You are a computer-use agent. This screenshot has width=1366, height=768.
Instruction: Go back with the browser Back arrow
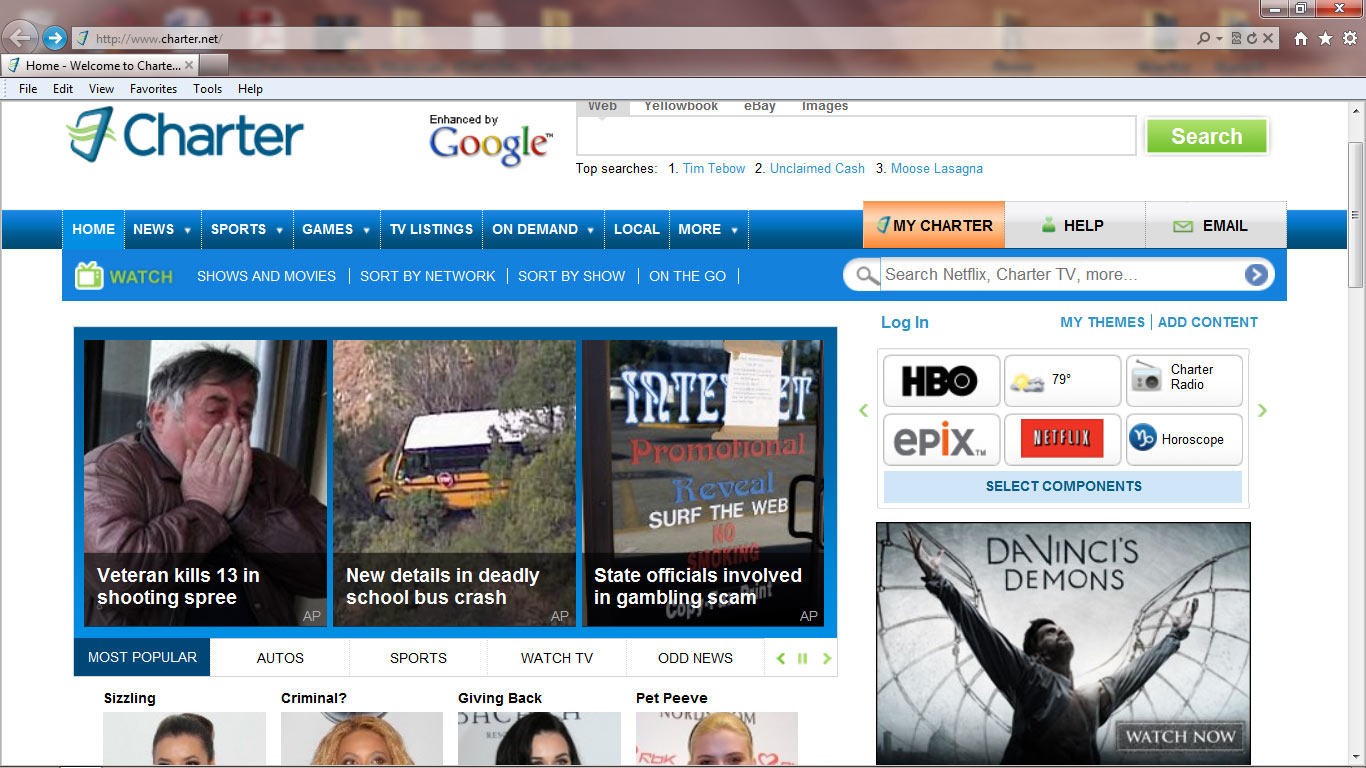(20, 38)
